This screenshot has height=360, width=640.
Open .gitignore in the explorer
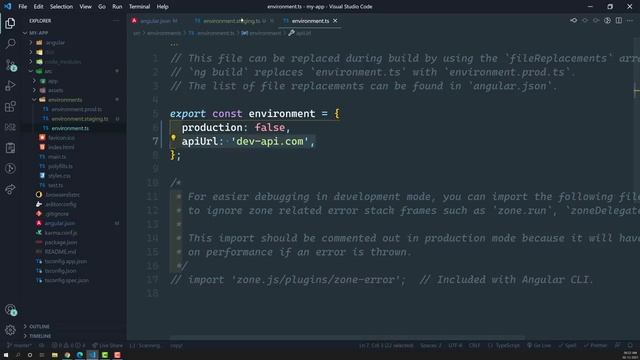(57, 214)
